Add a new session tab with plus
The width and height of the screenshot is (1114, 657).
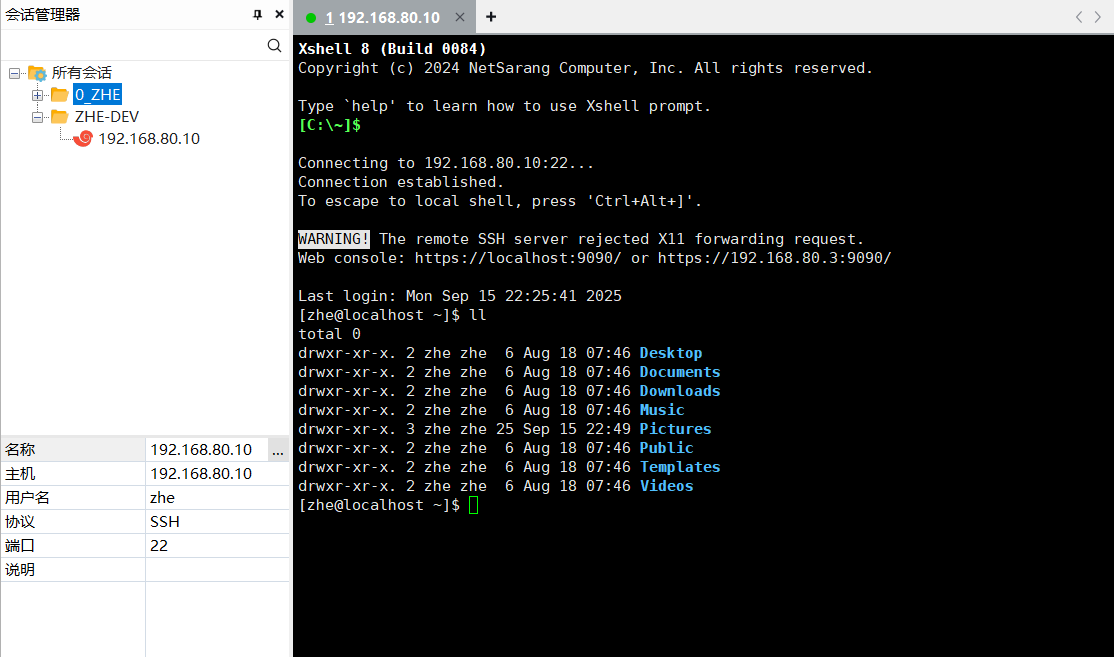point(491,17)
